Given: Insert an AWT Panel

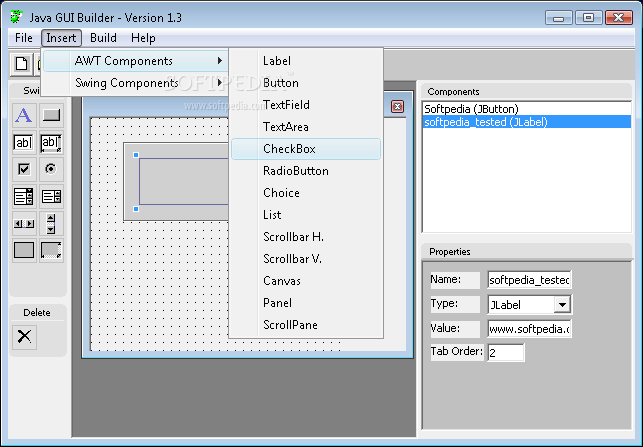Looking at the screenshot, I should (306, 303).
